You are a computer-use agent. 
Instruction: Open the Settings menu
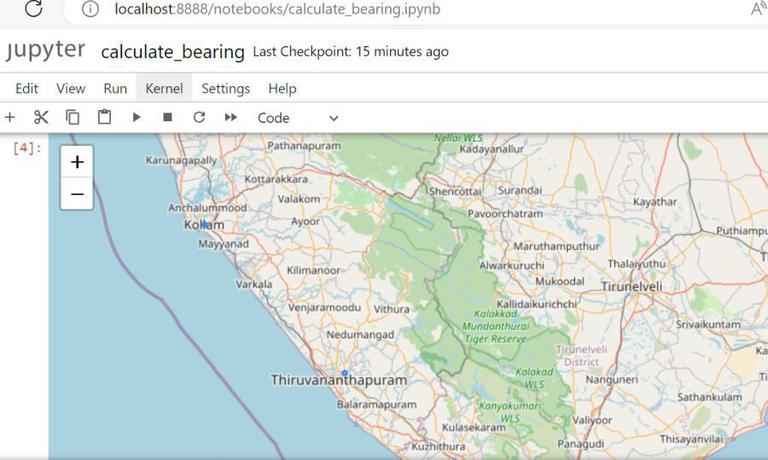[x=226, y=88]
